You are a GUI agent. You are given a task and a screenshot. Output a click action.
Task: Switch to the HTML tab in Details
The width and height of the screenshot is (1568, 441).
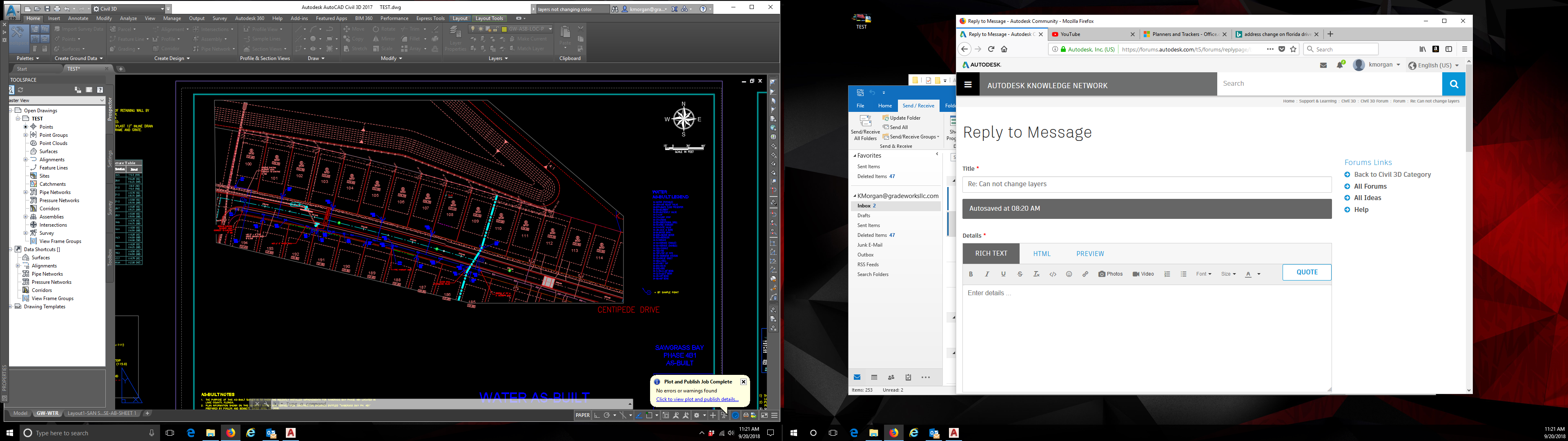tap(1042, 254)
